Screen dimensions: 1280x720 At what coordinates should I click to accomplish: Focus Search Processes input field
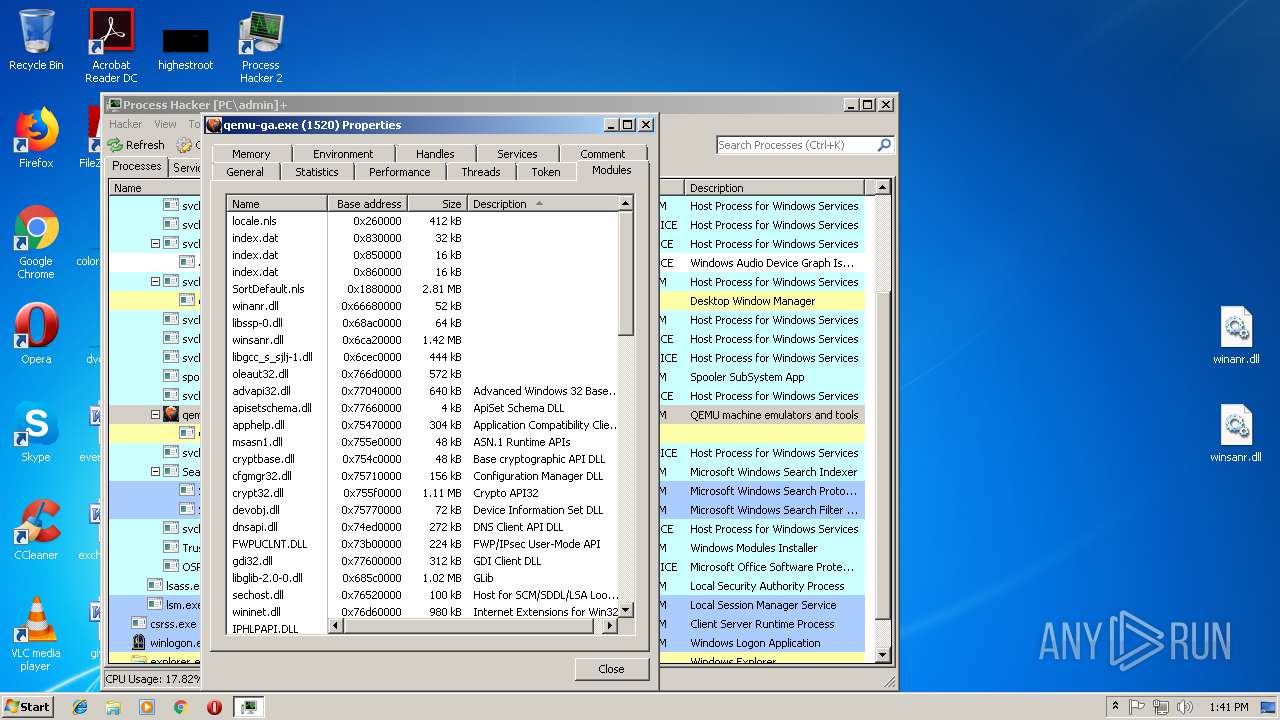click(797, 145)
